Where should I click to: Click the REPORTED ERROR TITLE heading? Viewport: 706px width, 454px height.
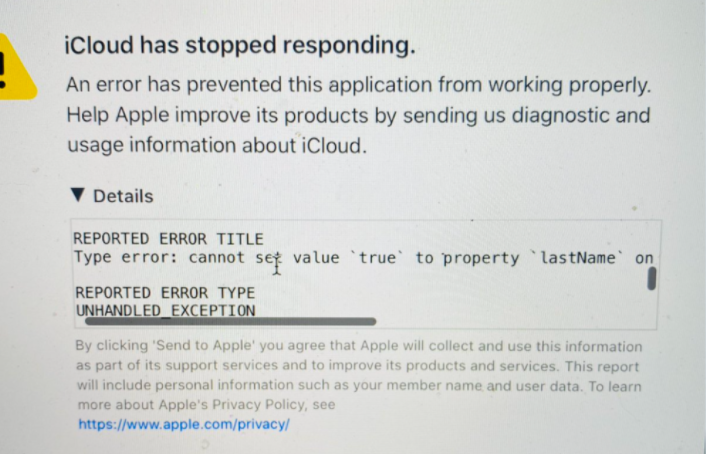click(x=168, y=239)
